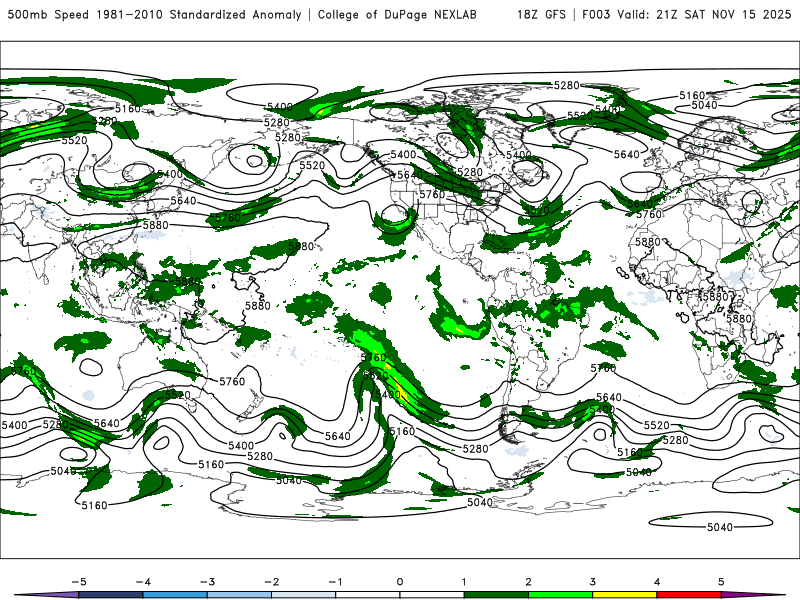
Task: Click the purple arrow below -5 on colorbar
Action: tap(47, 595)
